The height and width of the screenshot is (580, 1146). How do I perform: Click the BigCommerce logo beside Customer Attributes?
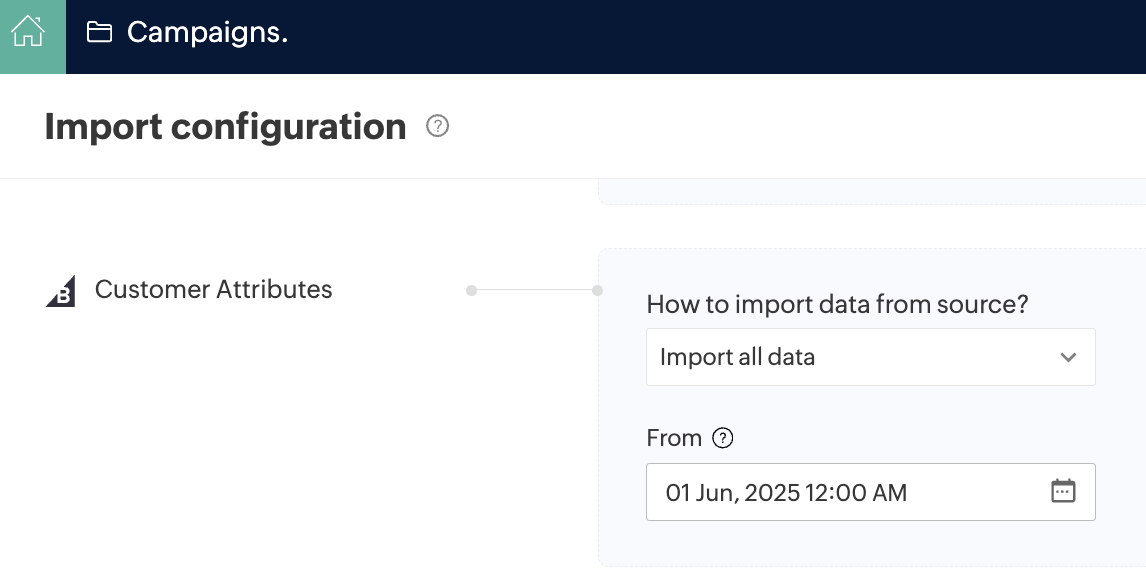tap(61, 291)
